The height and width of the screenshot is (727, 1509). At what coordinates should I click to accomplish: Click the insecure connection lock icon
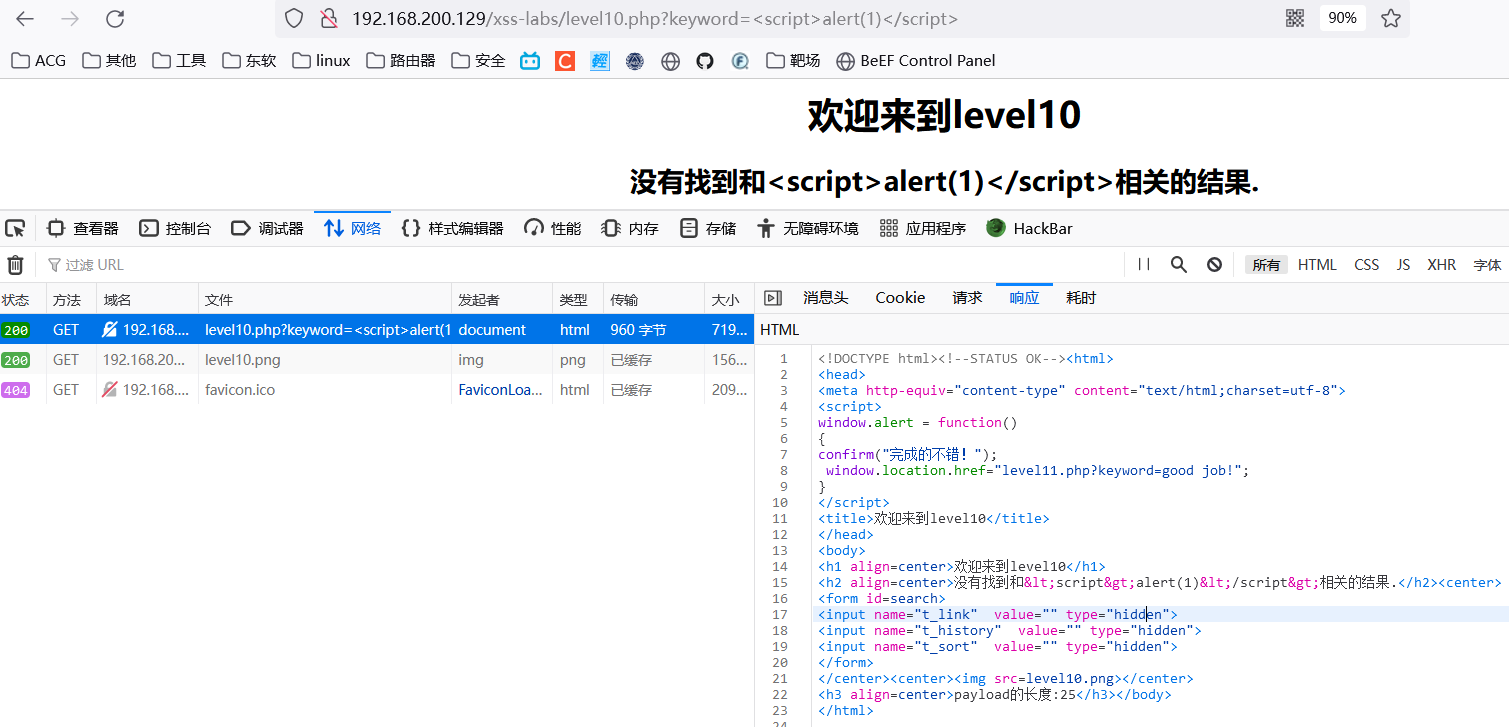[328, 18]
